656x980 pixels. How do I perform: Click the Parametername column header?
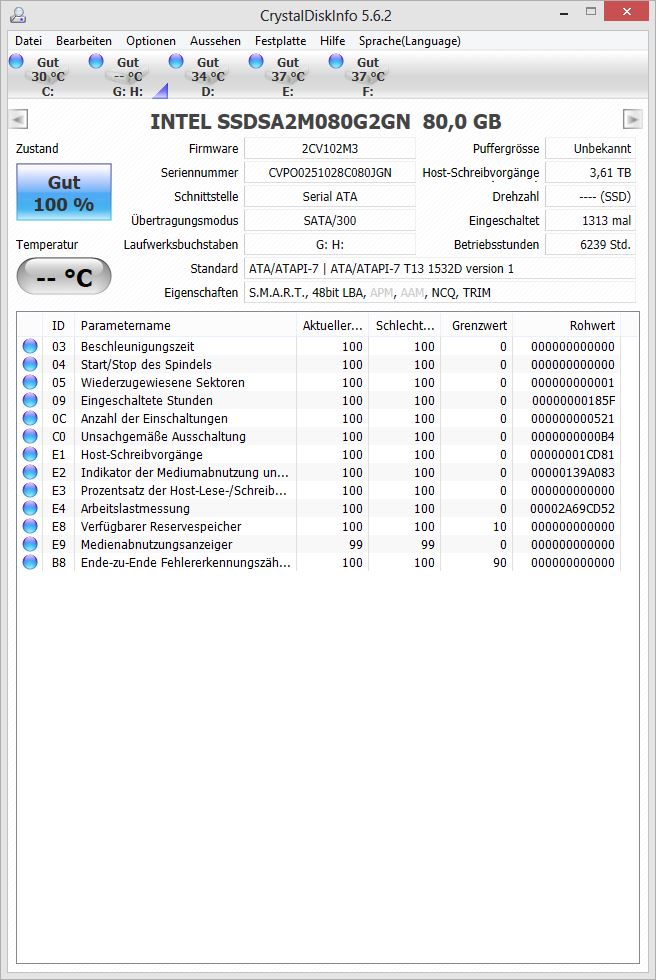[185, 326]
